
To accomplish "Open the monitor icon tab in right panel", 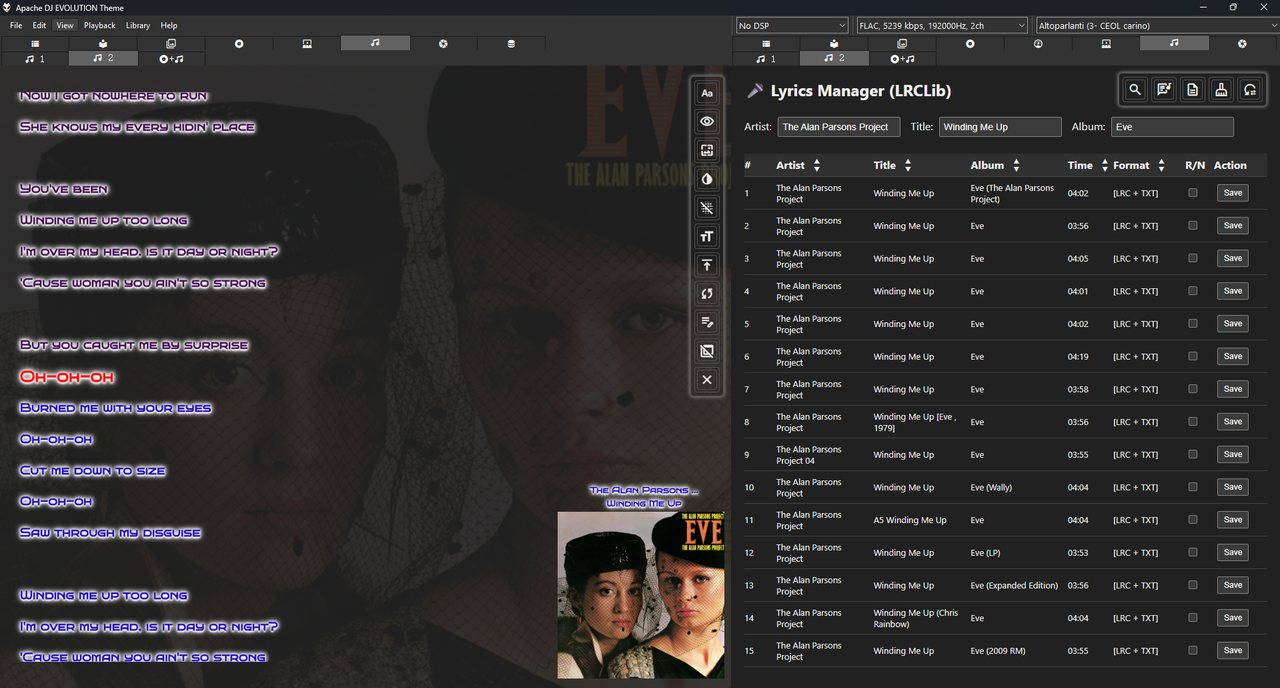I will [1106, 44].
